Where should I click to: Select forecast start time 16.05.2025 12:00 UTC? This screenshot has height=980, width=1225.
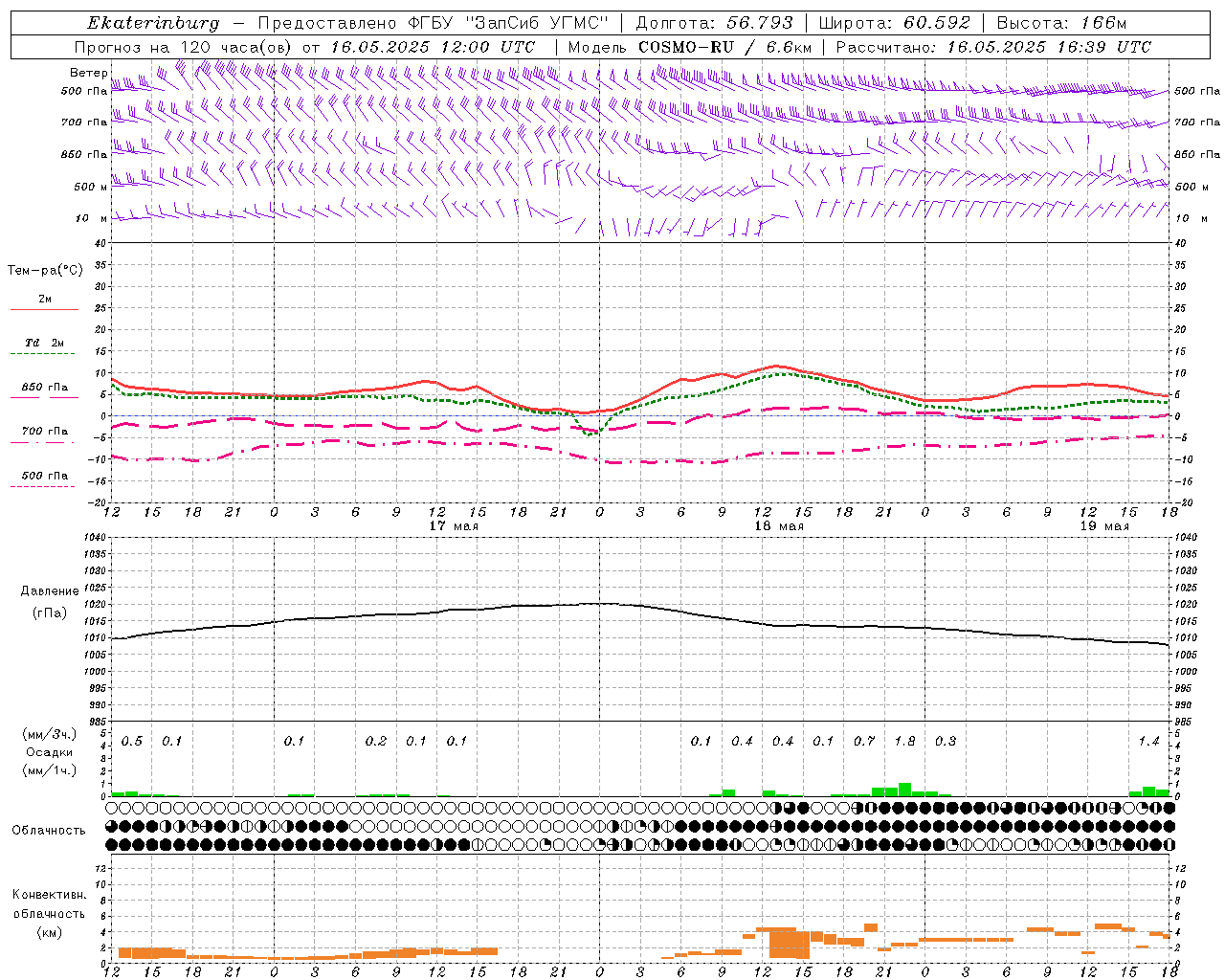[433, 47]
